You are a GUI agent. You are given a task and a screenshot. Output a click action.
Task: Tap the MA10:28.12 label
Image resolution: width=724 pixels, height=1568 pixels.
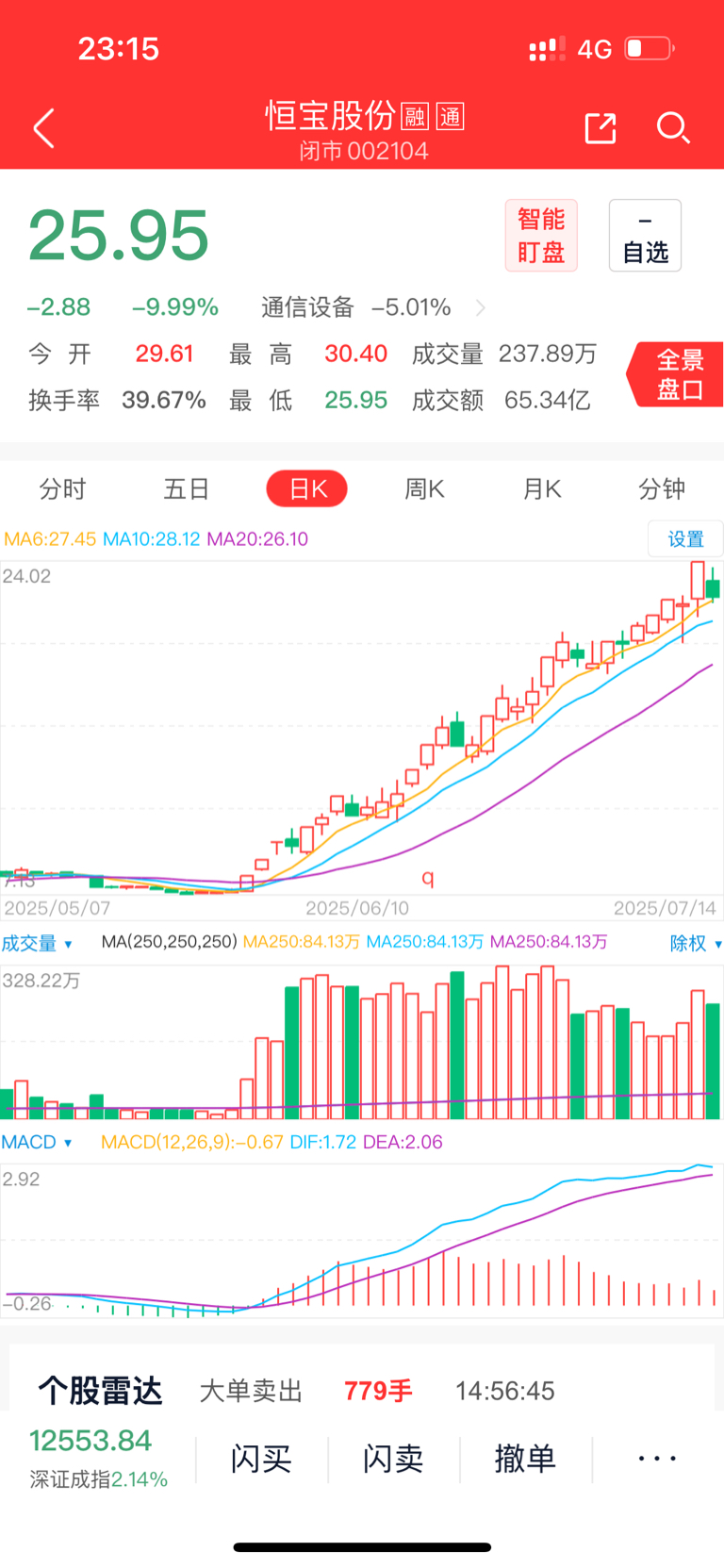(x=151, y=539)
